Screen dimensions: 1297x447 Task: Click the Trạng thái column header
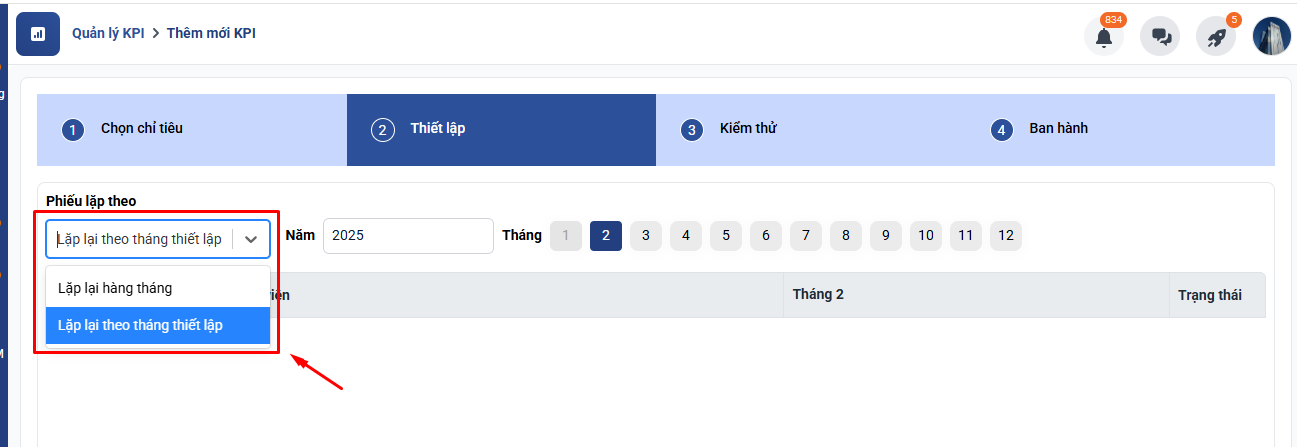point(1210,295)
